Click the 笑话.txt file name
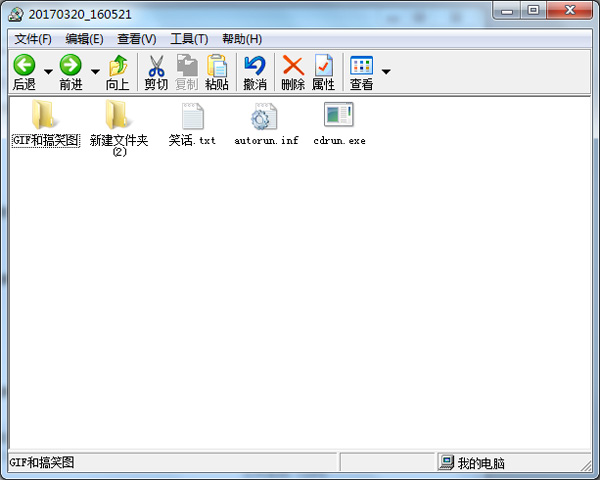 [x=192, y=140]
